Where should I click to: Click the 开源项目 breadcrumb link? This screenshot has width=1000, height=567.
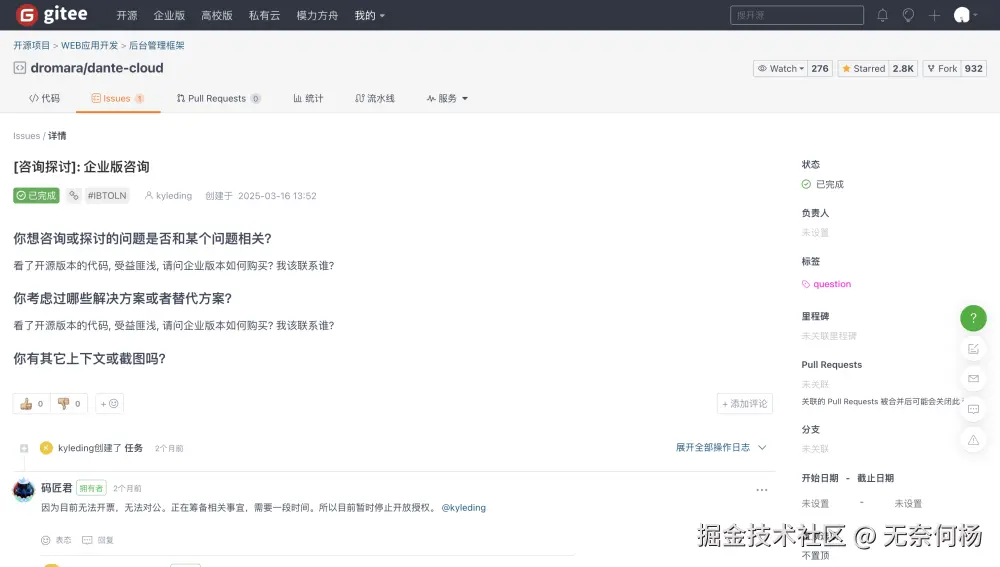[x=31, y=45]
